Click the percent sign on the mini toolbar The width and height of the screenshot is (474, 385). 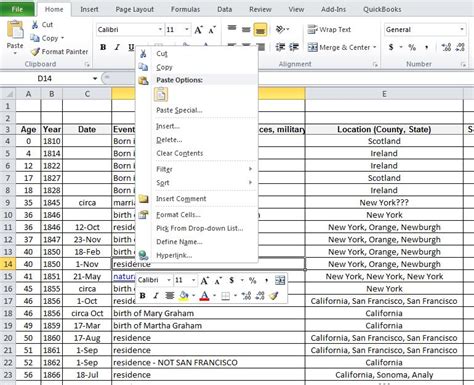[252, 280]
